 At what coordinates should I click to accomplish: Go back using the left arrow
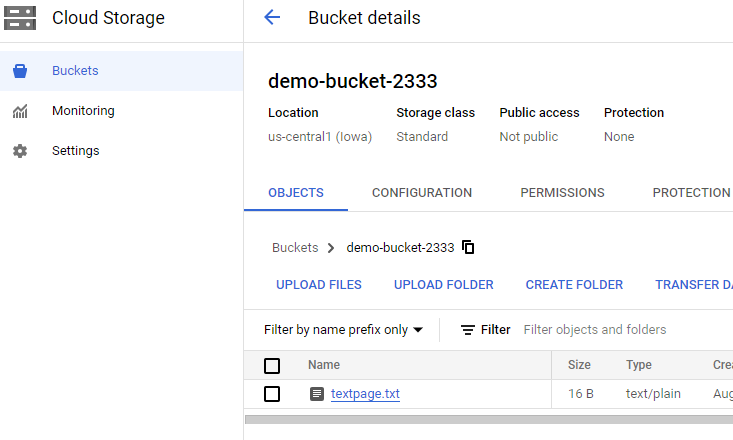pyautogui.click(x=272, y=18)
